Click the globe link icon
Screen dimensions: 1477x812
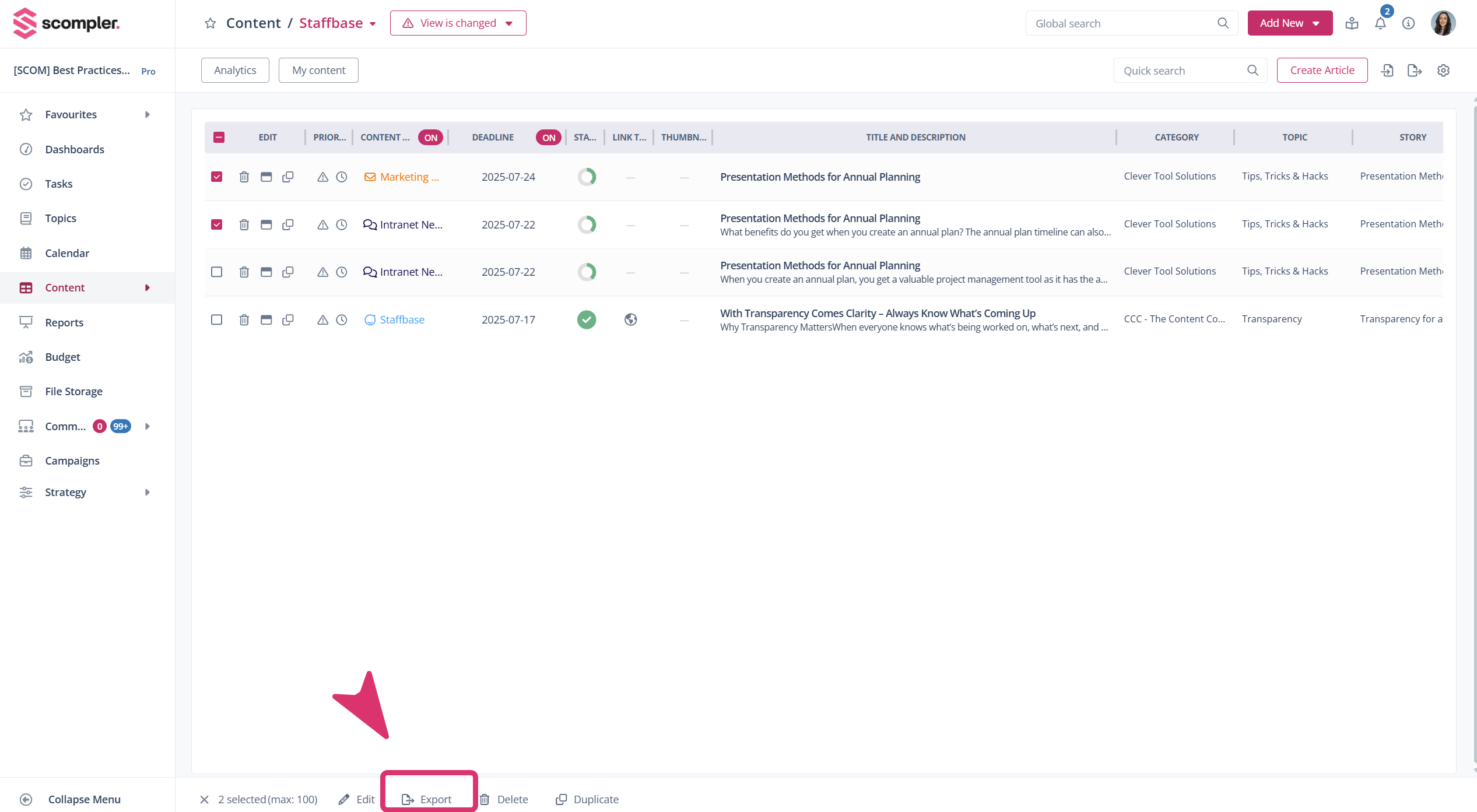click(x=630, y=319)
